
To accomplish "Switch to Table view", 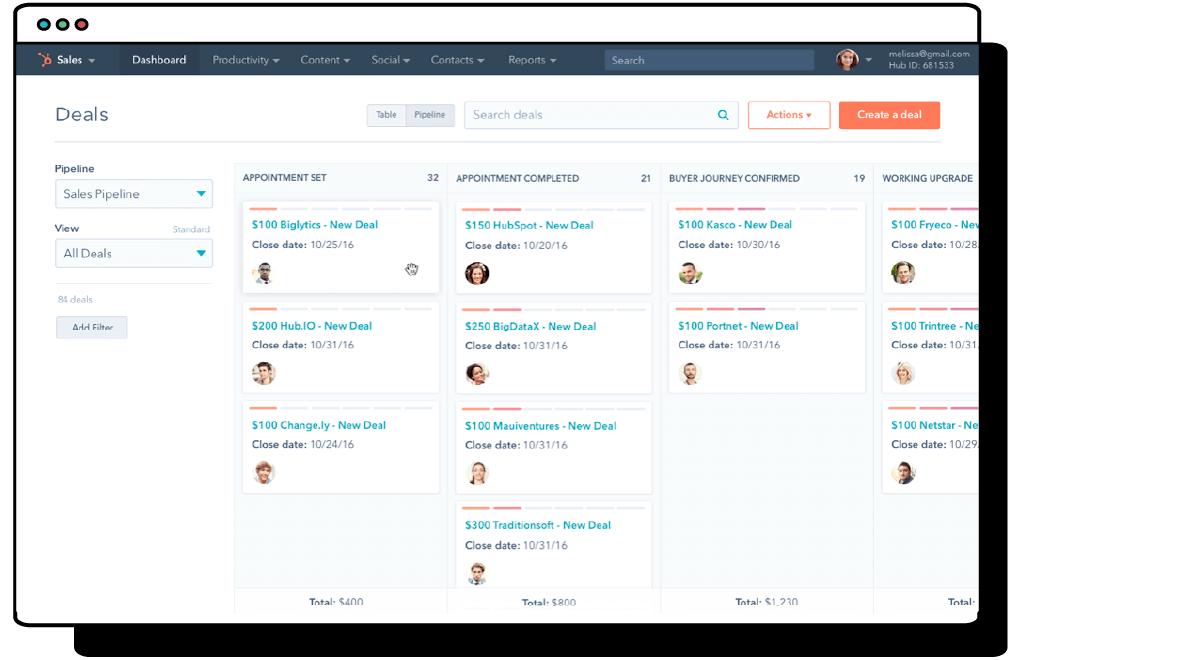I will (x=386, y=115).
